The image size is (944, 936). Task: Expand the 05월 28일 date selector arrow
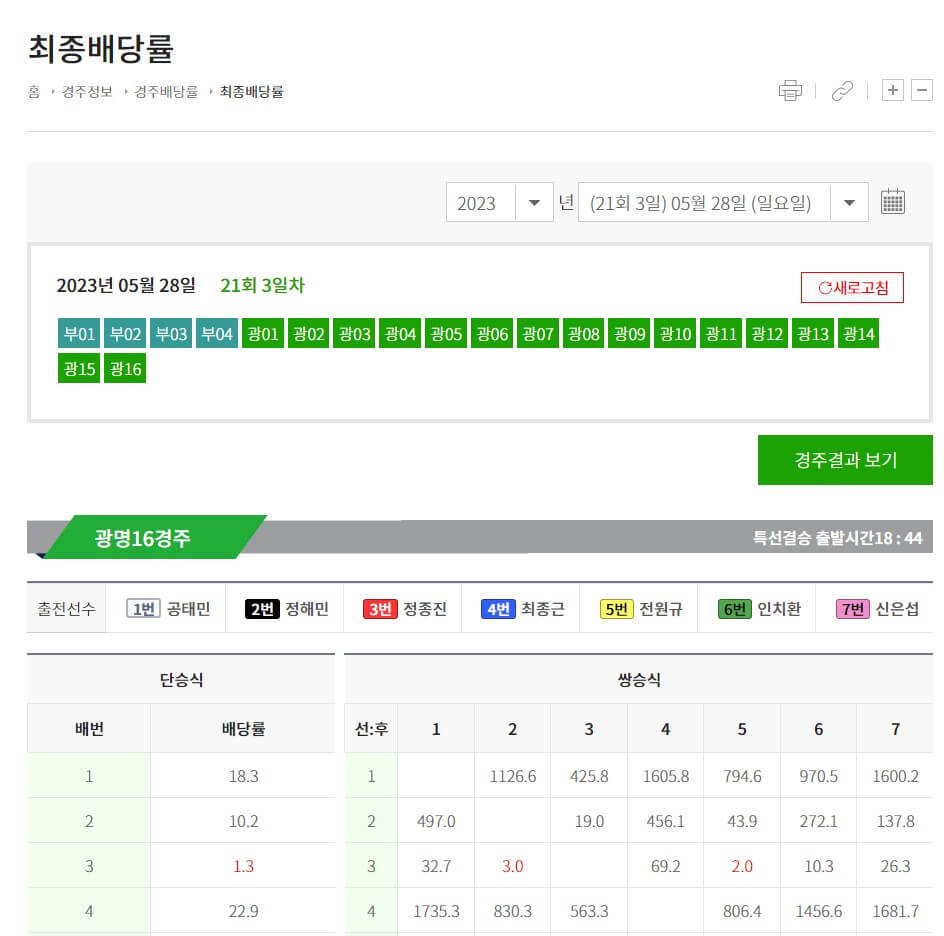[849, 201]
